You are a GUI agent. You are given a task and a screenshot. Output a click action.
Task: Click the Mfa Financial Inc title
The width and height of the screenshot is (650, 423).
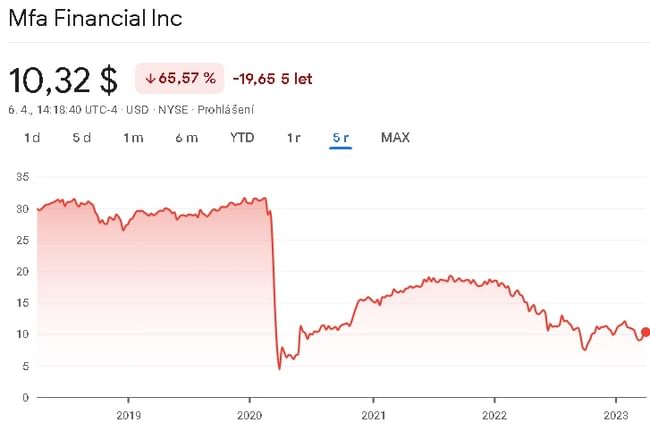click(95, 18)
